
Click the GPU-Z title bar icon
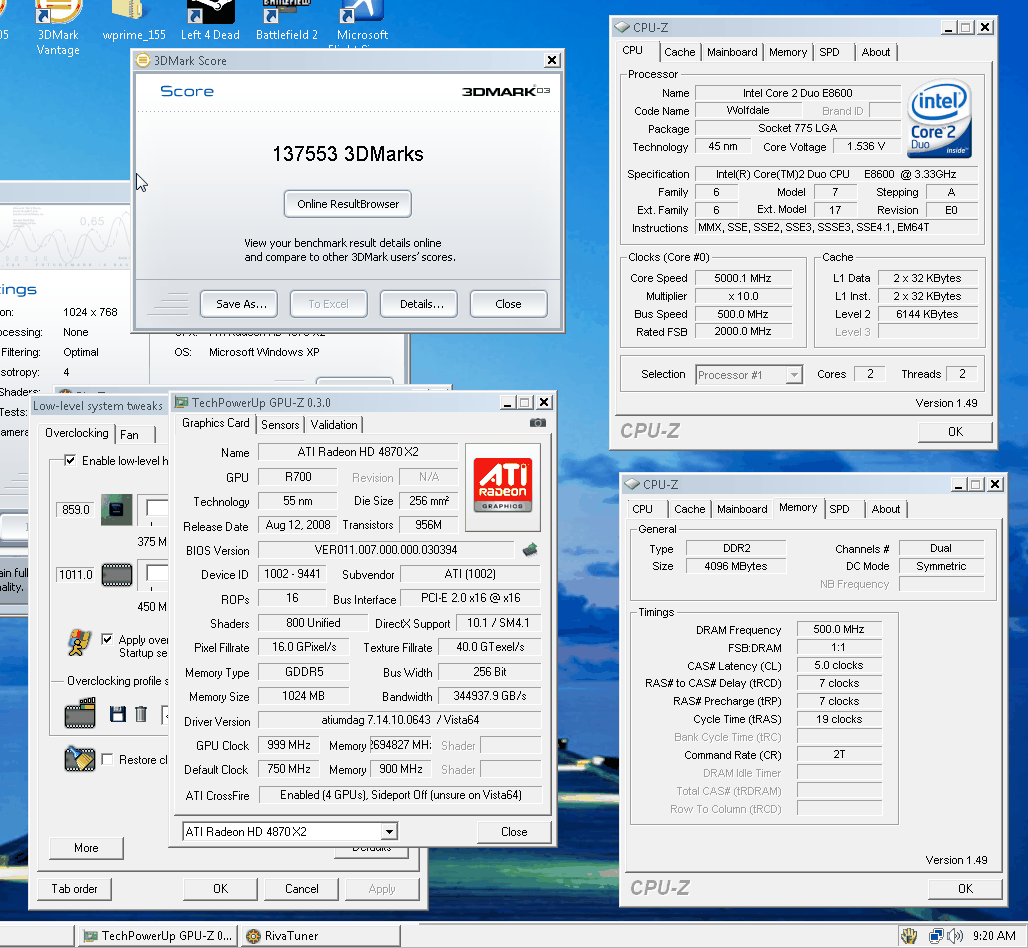181,402
